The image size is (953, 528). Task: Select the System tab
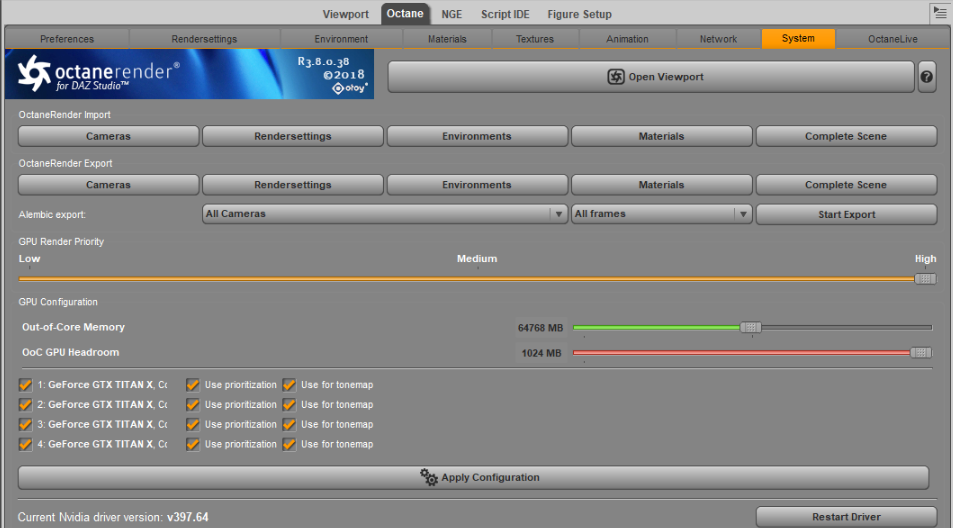tap(798, 38)
